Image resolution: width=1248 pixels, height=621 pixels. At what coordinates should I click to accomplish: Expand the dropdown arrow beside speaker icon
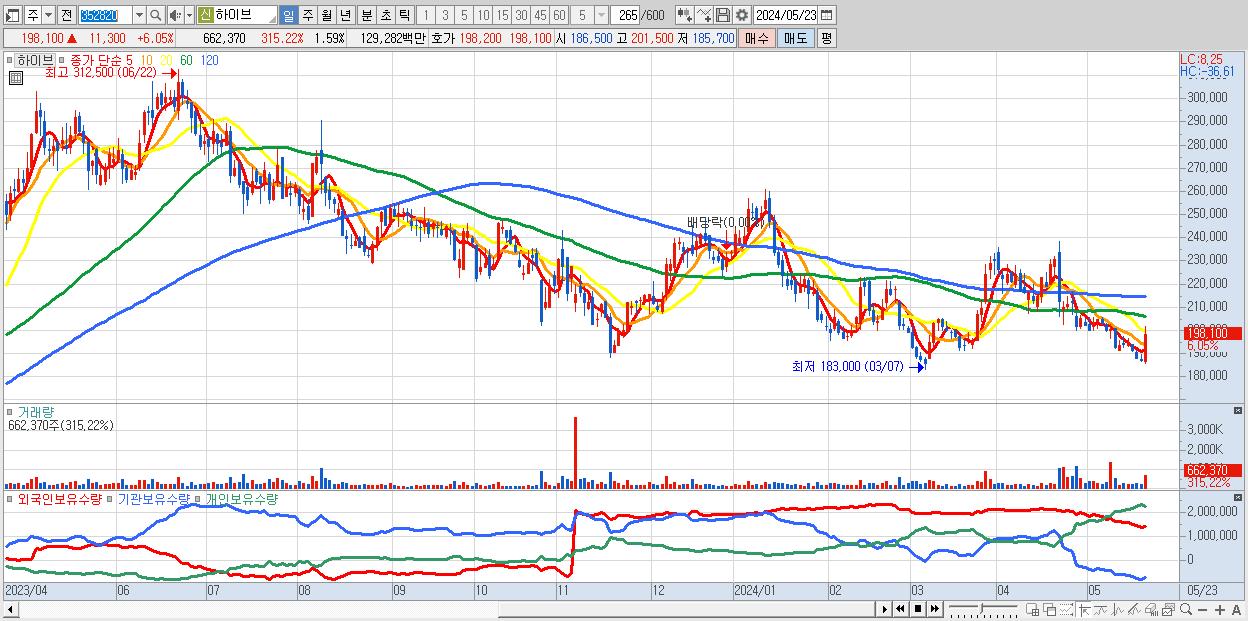[x=189, y=15]
